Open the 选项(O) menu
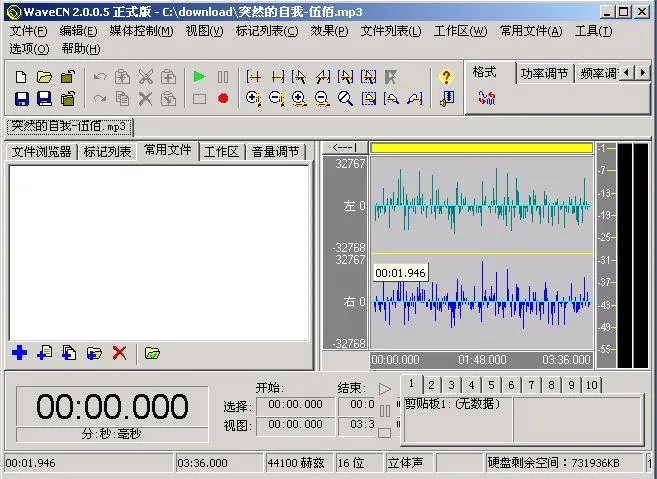 29,49
